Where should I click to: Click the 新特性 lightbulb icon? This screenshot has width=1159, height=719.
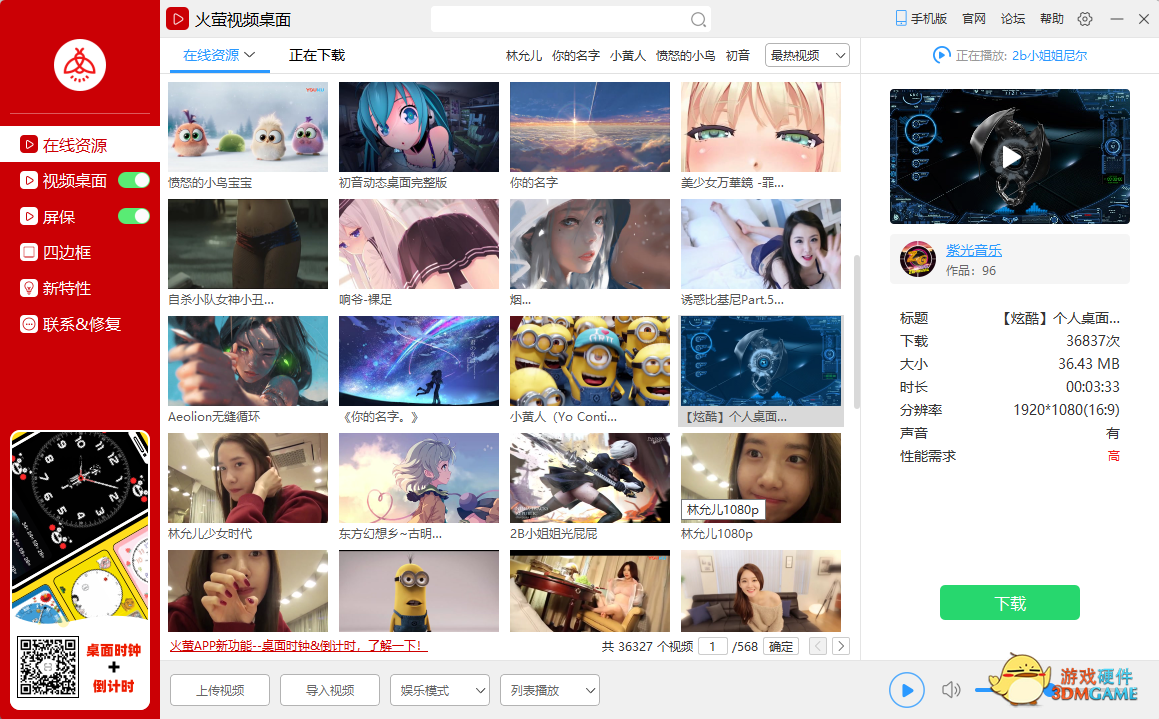(29, 287)
